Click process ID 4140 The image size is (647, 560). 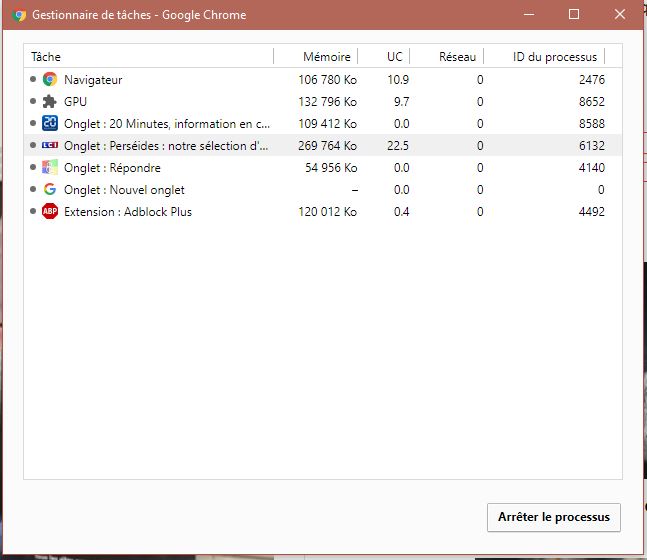pyautogui.click(x=592, y=168)
